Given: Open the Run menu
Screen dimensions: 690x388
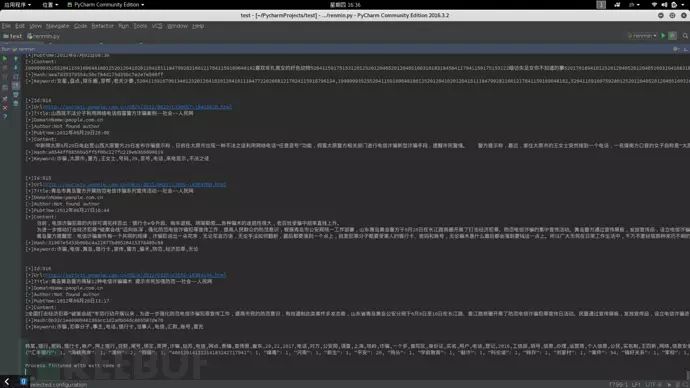Looking at the screenshot, I should 124,26.
